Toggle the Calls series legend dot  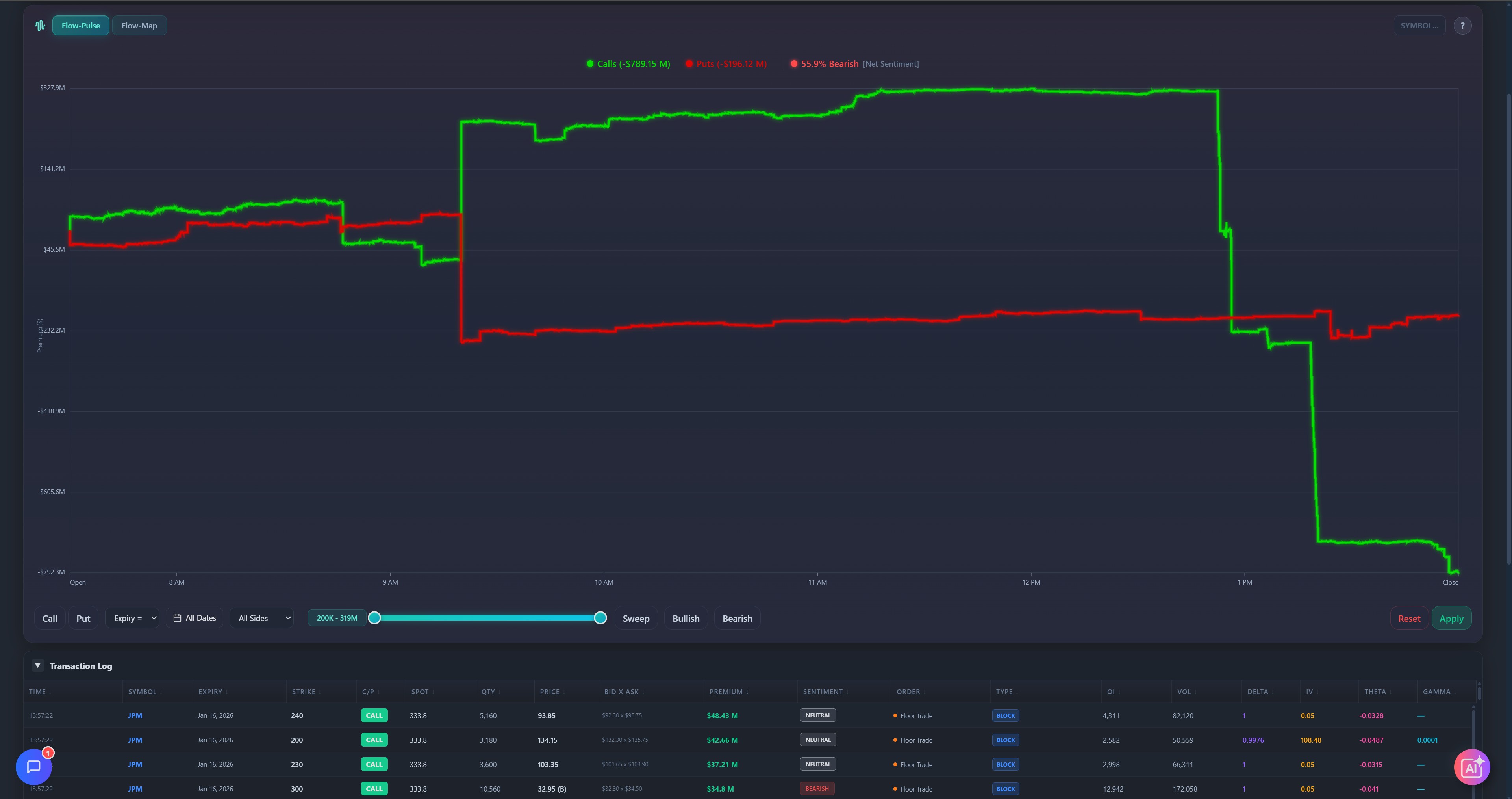click(x=590, y=64)
